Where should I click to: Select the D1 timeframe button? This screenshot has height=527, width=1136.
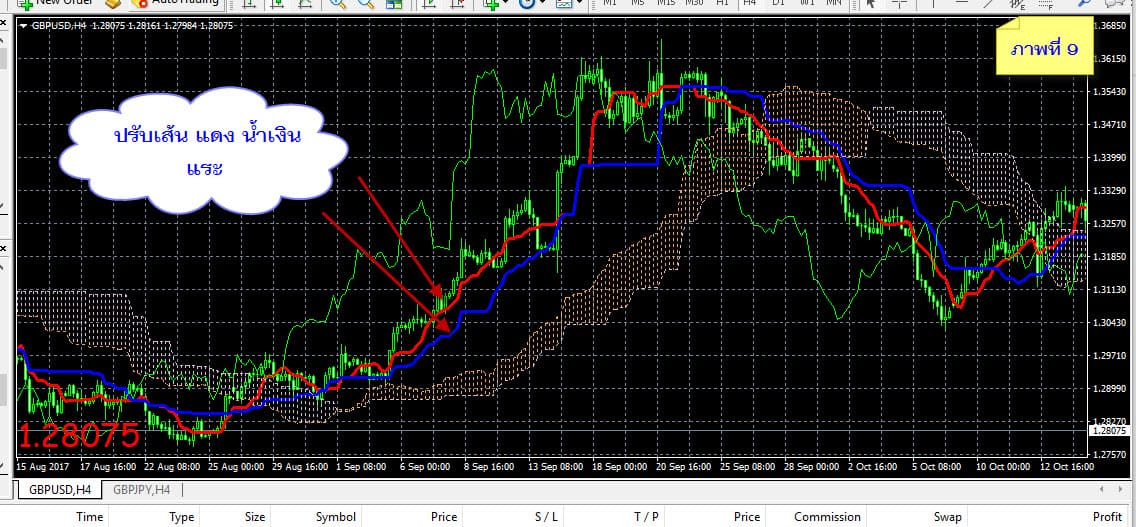click(x=778, y=3)
